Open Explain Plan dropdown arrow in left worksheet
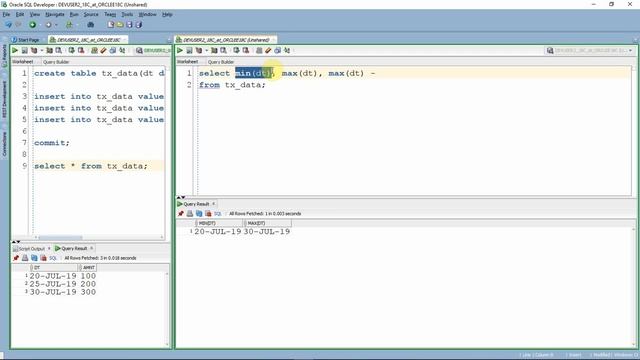The width and height of the screenshot is (640, 360). (x=42, y=51)
